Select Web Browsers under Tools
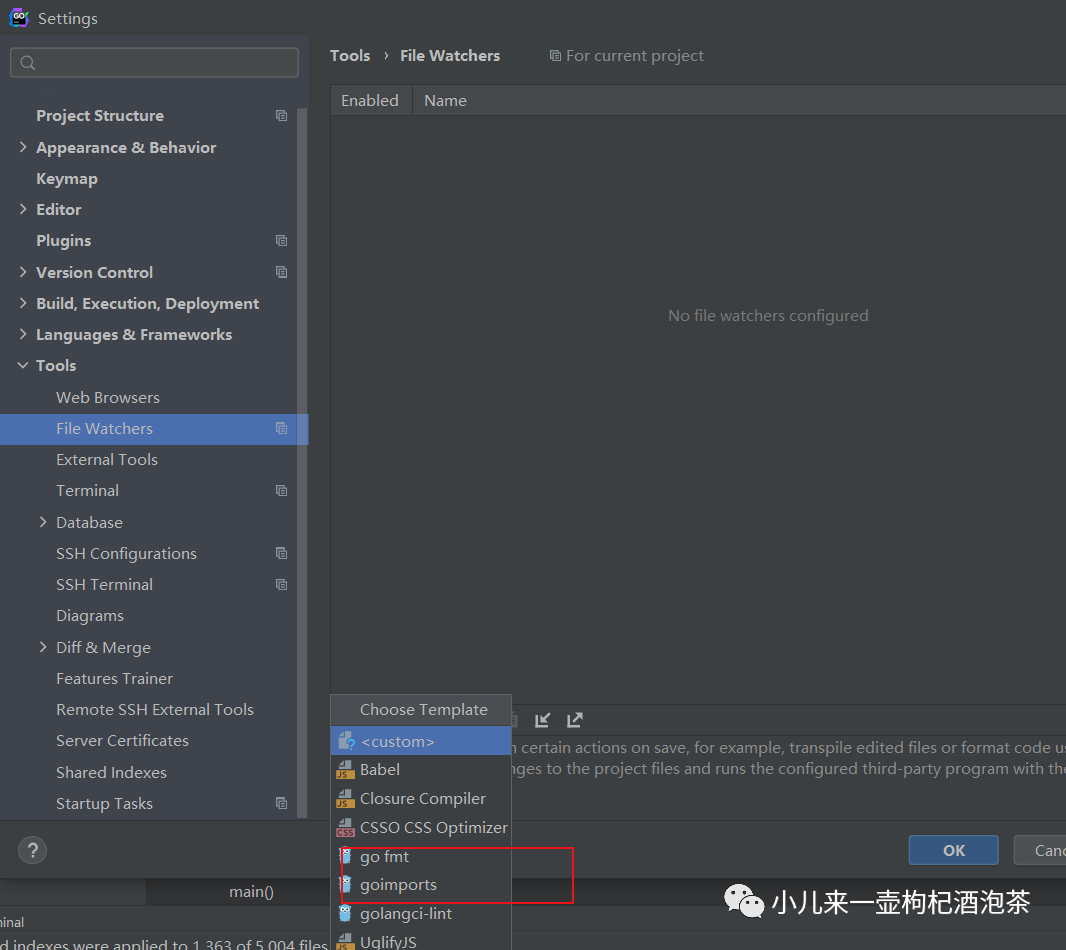 (108, 397)
